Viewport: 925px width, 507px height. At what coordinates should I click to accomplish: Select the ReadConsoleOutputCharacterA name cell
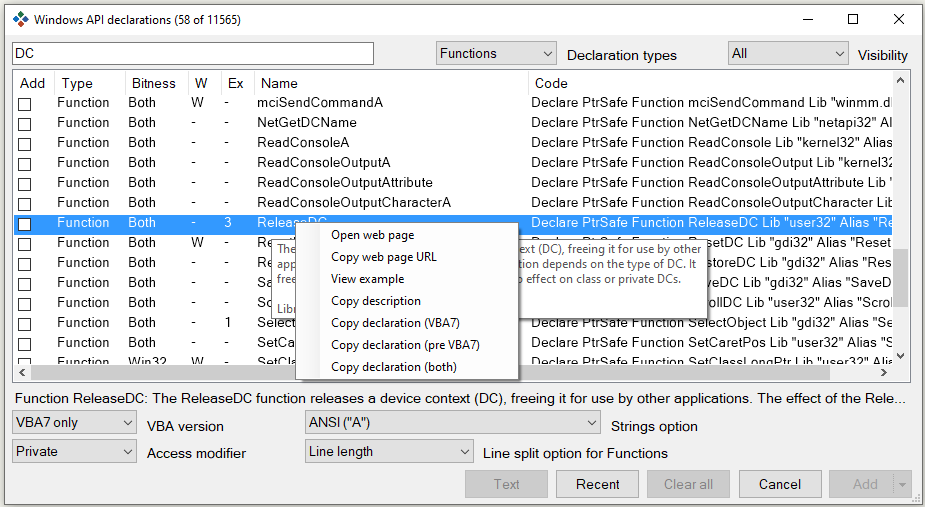(x=354, y=203)
